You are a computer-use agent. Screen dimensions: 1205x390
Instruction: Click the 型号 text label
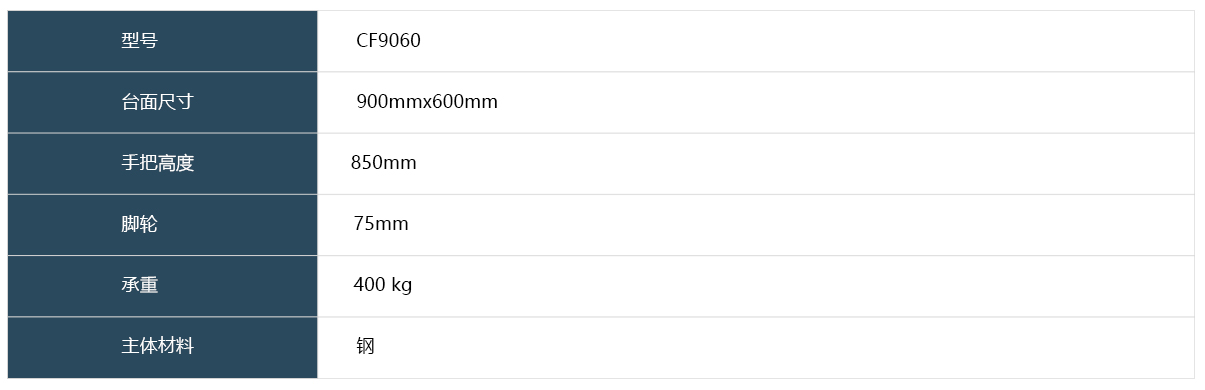coord(140,41)
